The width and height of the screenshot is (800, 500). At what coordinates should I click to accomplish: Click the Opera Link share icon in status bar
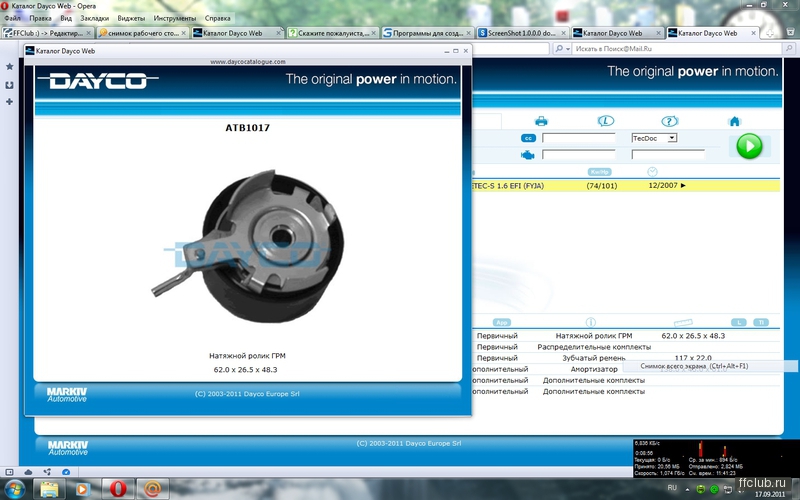[x=47, y=472]
